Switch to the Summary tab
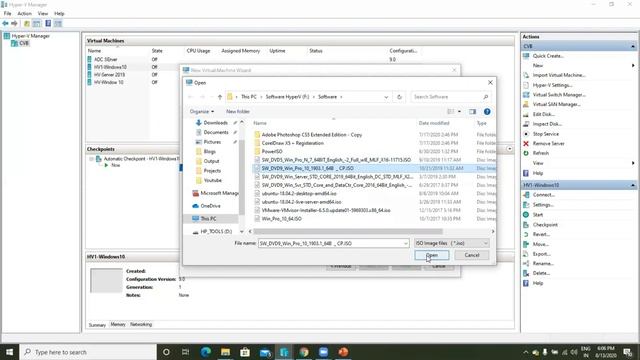 (97, 325)
